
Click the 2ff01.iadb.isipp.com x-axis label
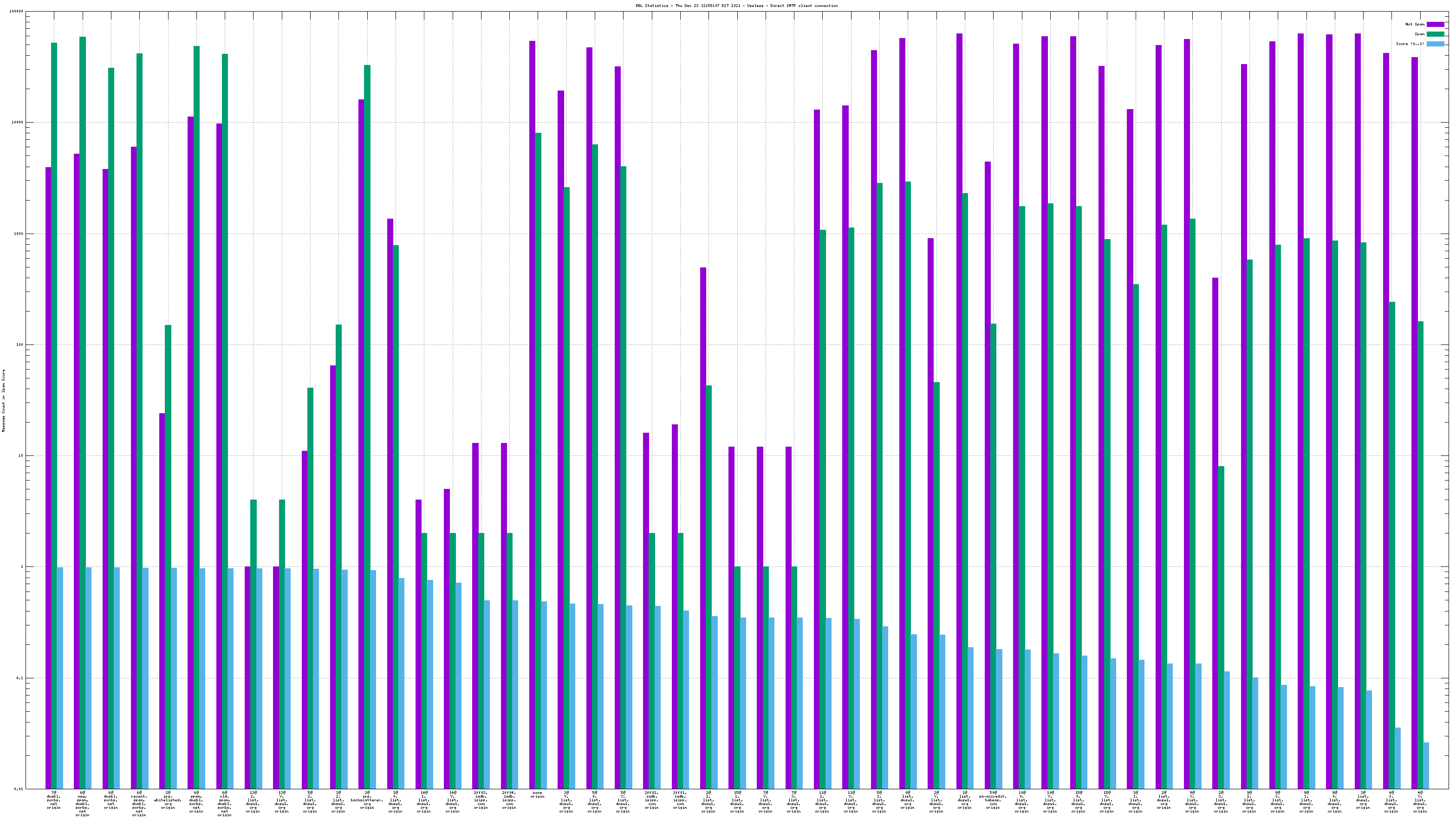[x=680, y=800]
